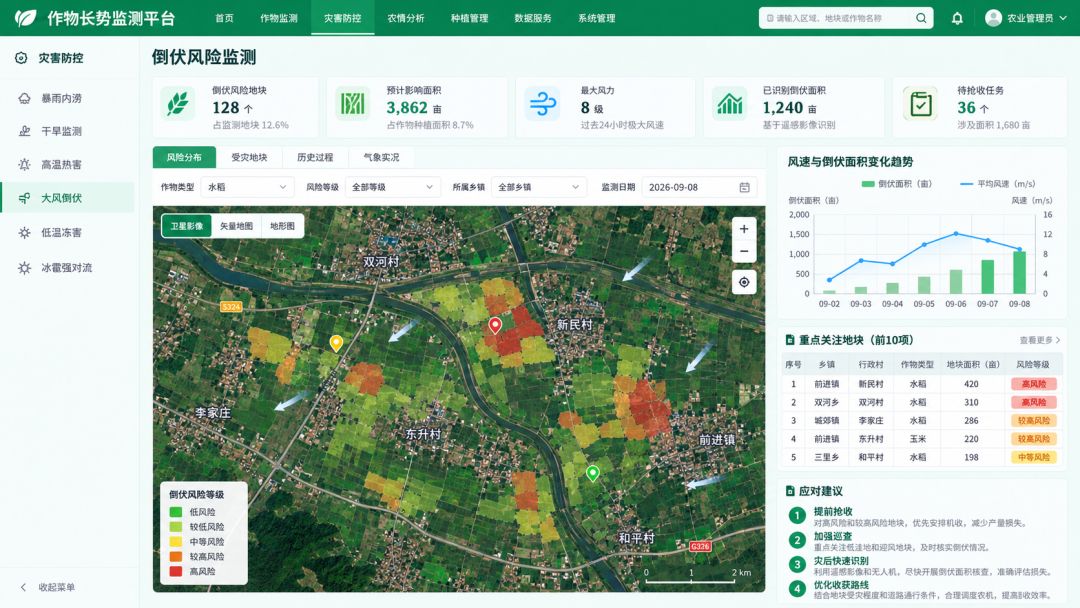Click the 干旱监测 sidebar icon
The width and height of the screenshot is (1080, 608).
pyautogui.click(x=25, y=131)
